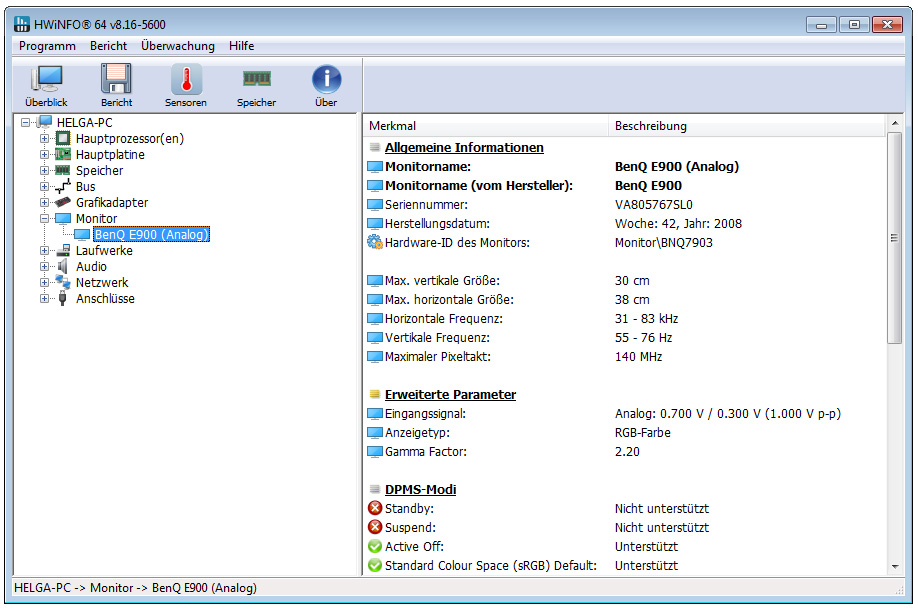Open the Hilfe menu
The height and width of the screenshot is (610, 918).
point(241,46)
